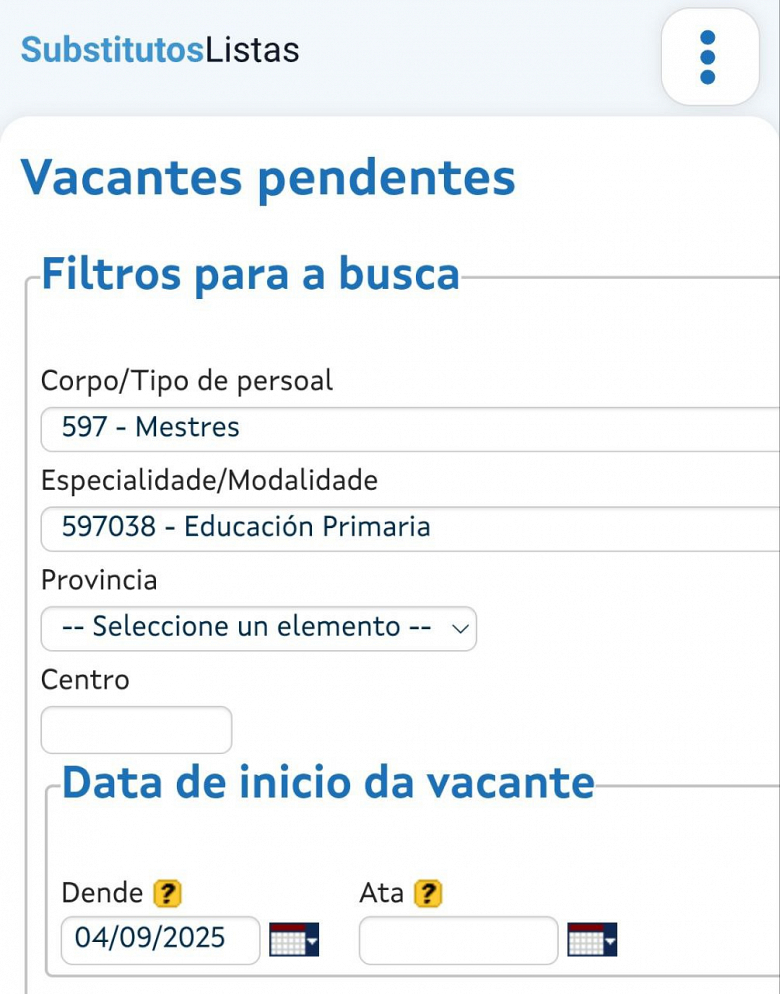The width and height of the screenshot is (780, 994).
Task: Click the Provincia label
Action: pyautogui.click(x=99, y=580)
